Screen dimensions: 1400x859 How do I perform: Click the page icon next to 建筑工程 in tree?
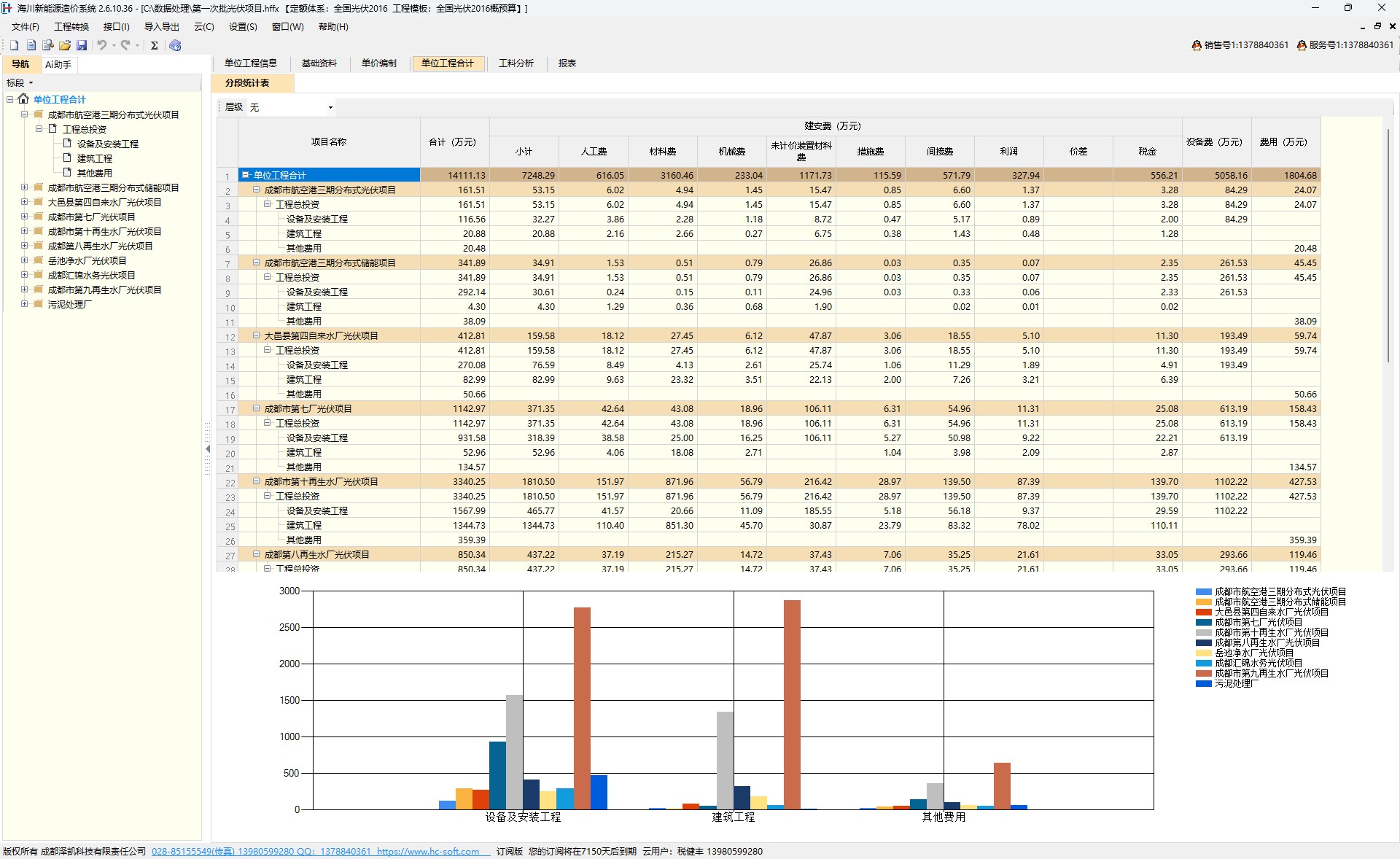point(67,158)
